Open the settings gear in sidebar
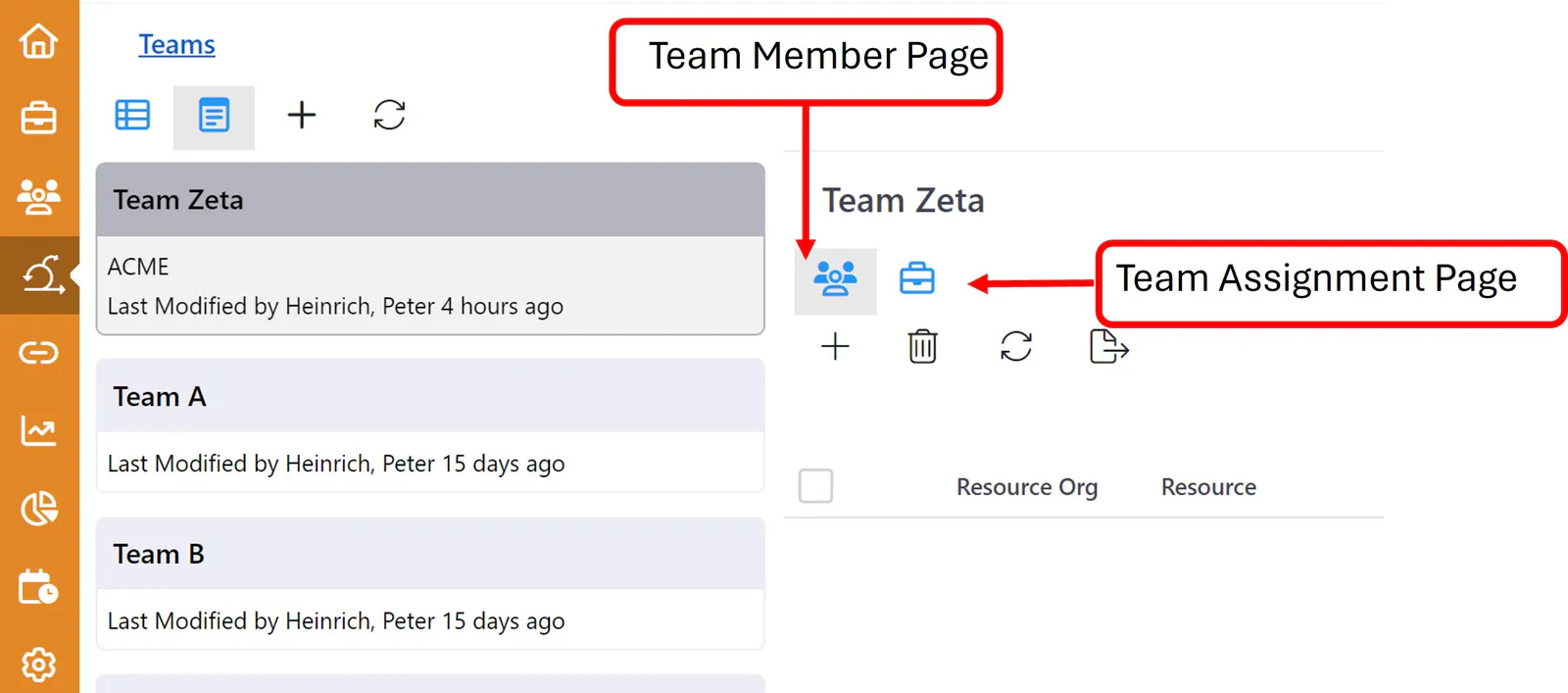The width and height of the screenshot is (1568, 693). (x=39, y=665)
